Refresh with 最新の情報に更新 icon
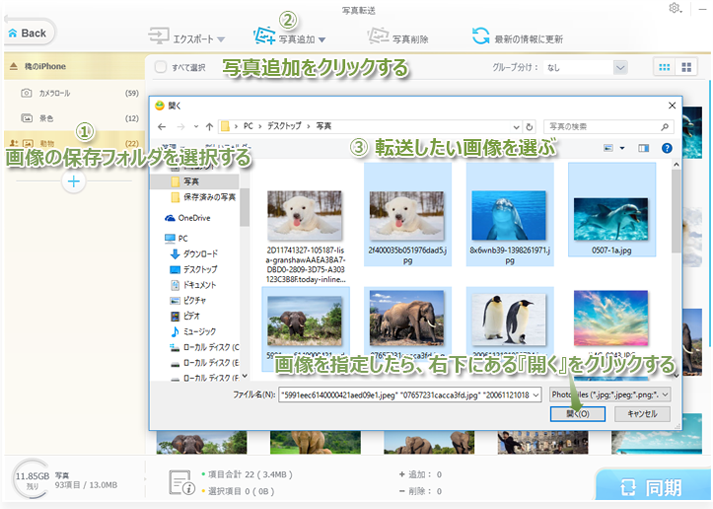 (x=480, y=36)
